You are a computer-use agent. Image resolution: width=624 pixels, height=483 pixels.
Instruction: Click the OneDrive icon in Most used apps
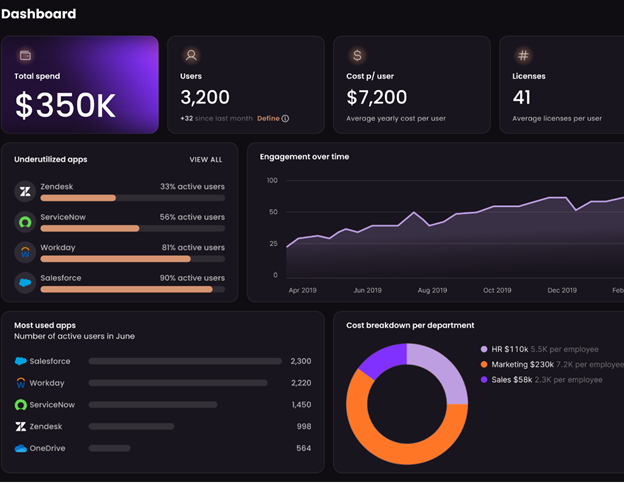tap(20, 449)
